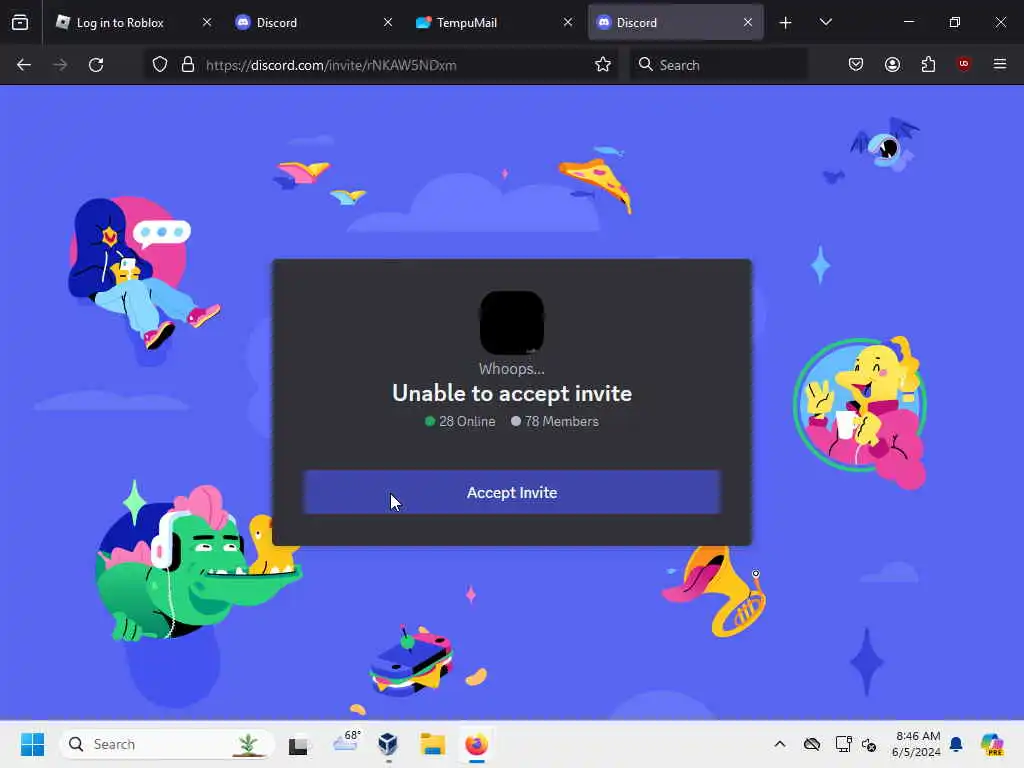Go forward to the next page
1024x768 pixels.
click(59, 65)
